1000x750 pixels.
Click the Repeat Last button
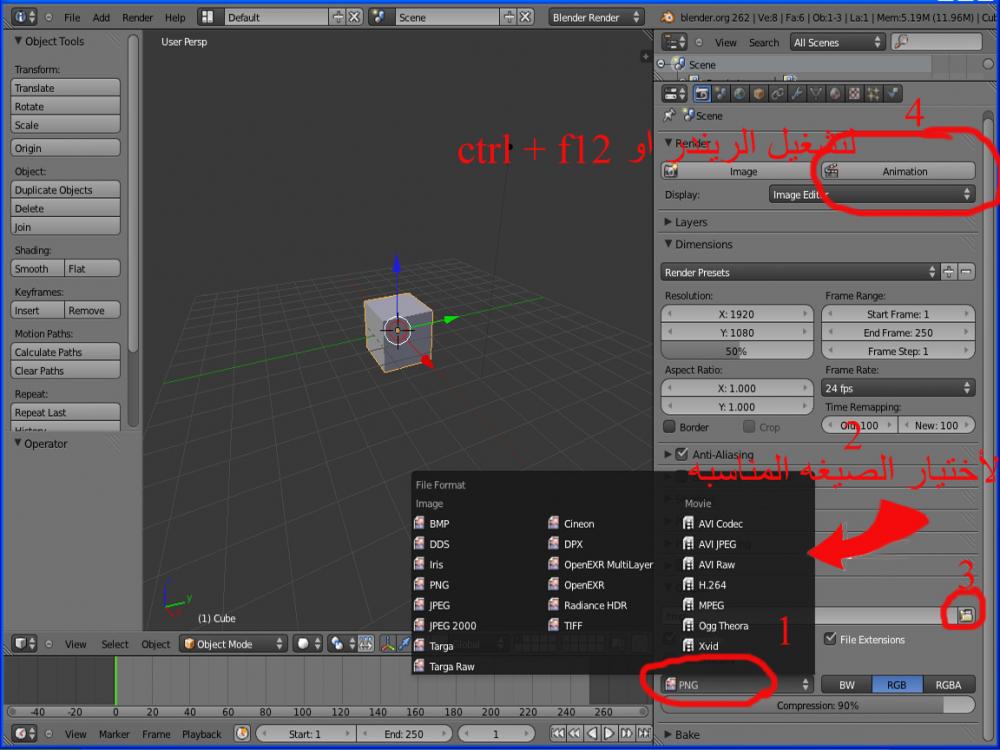(65, 412)
